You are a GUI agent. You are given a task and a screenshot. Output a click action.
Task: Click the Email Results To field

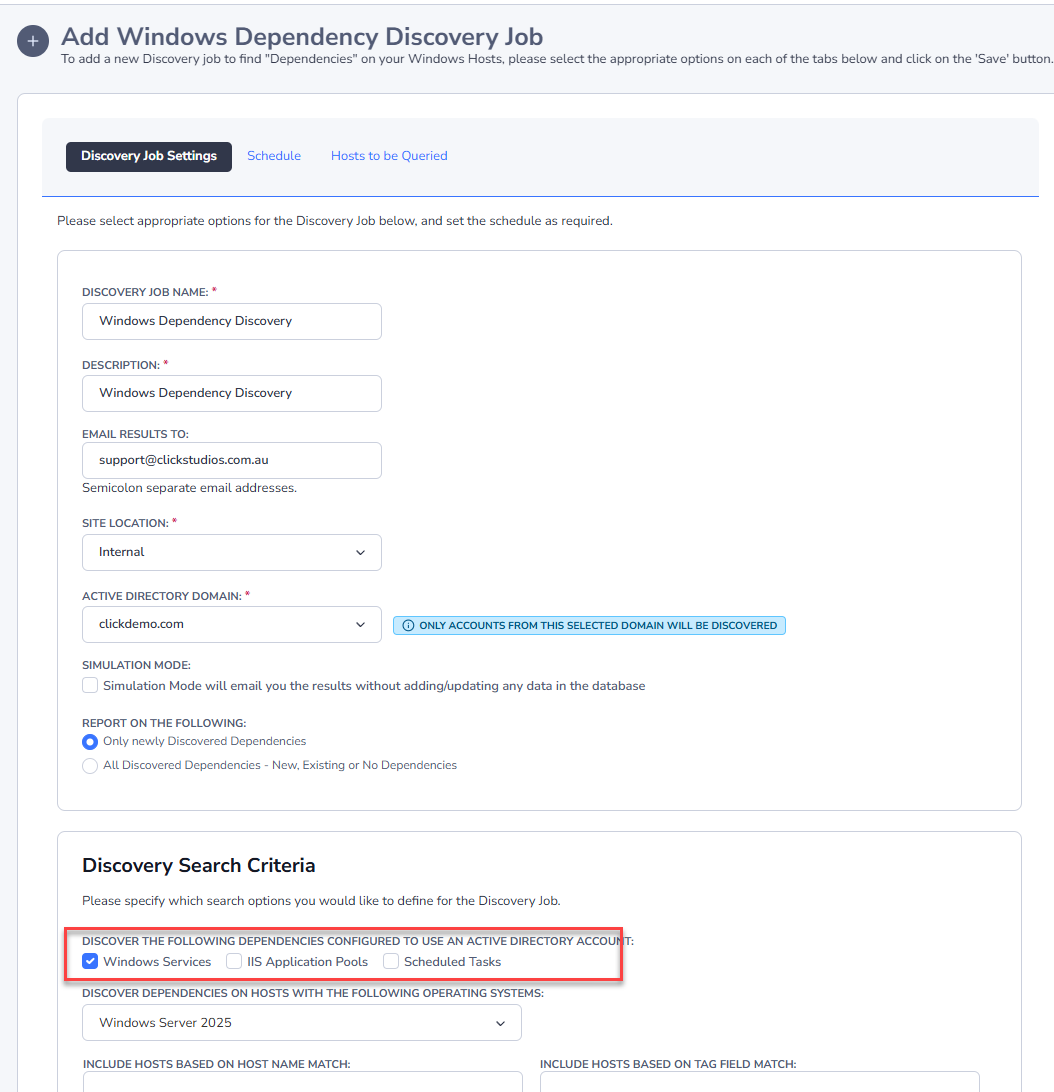click(x=232, y=460)
